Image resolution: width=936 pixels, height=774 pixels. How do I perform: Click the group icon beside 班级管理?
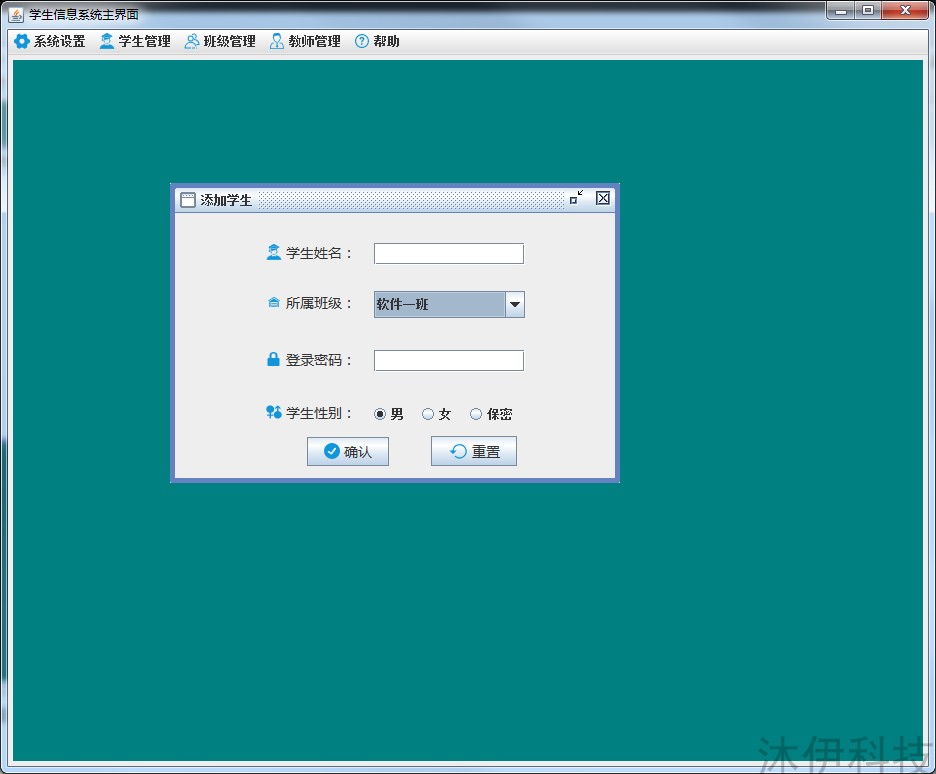(192, 41)
